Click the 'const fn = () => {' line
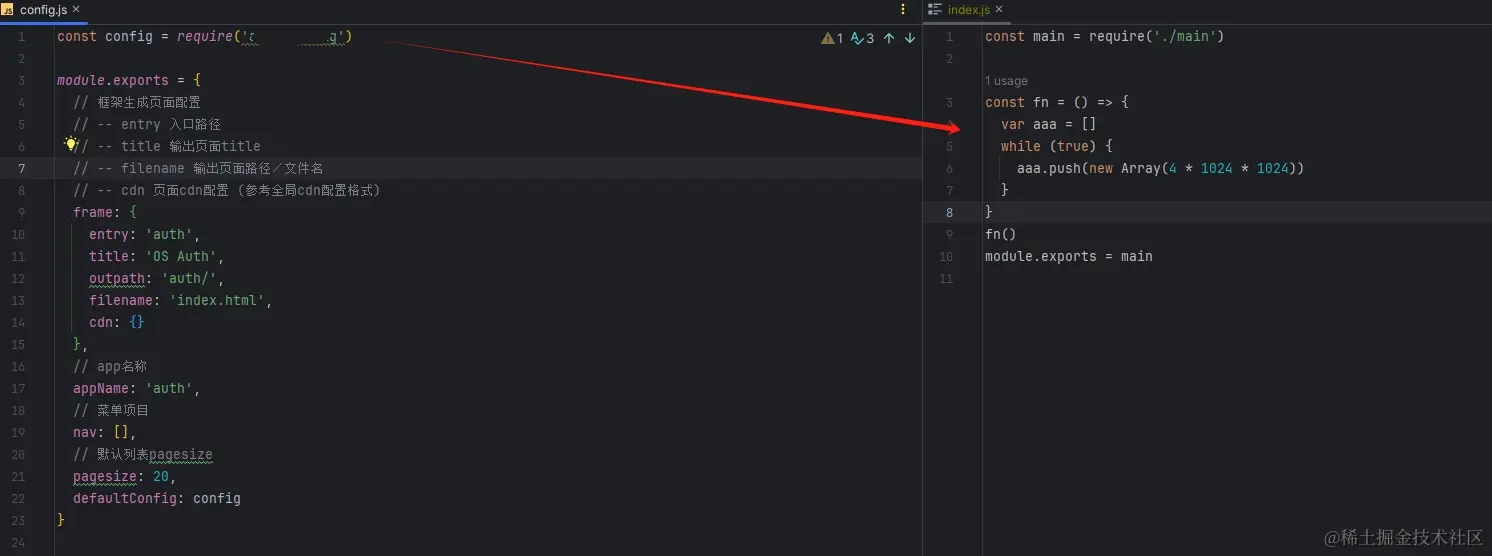 pos(1057,102)
